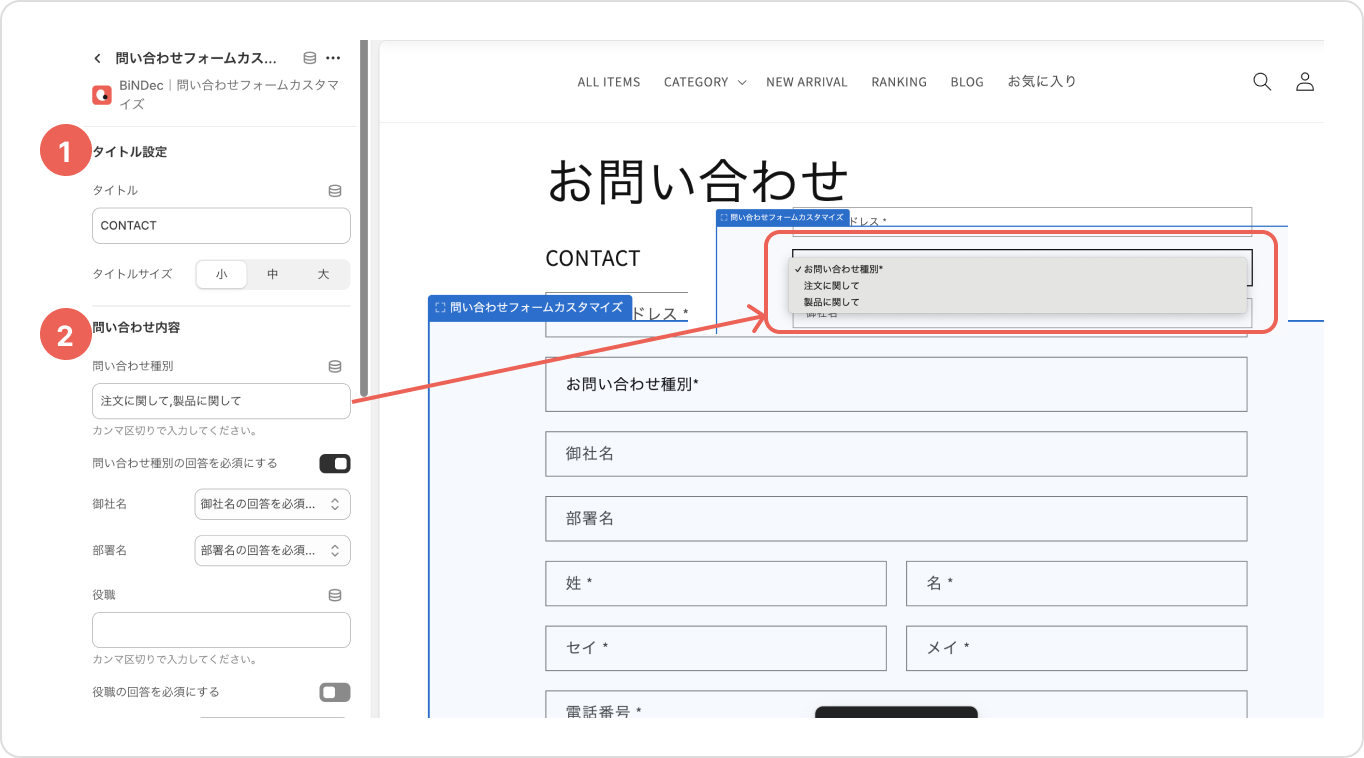This screenshot has width=1364, height=758.
Task: Open the store search magnifier icon
Action: click(1262, 82)
